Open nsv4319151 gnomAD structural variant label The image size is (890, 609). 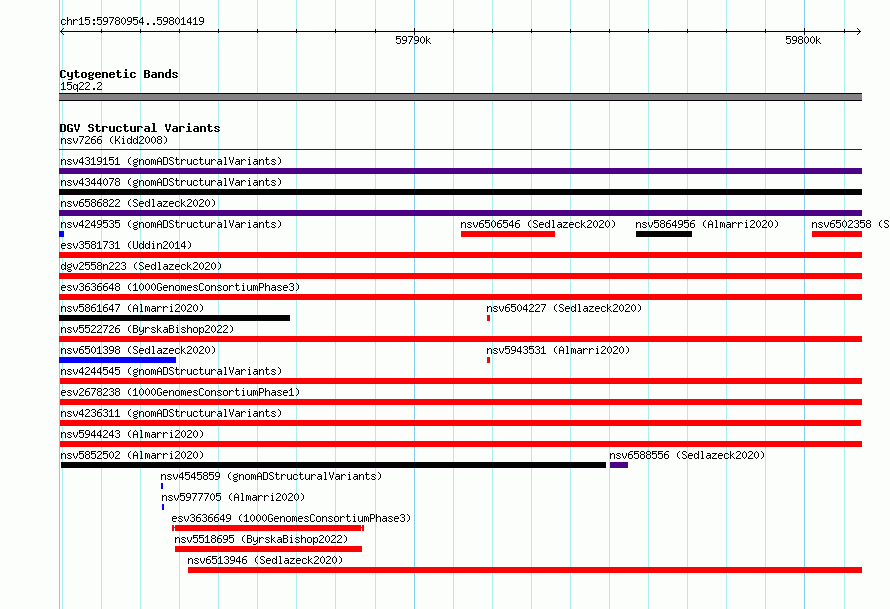pyautogui.click(x=171, y=161)
